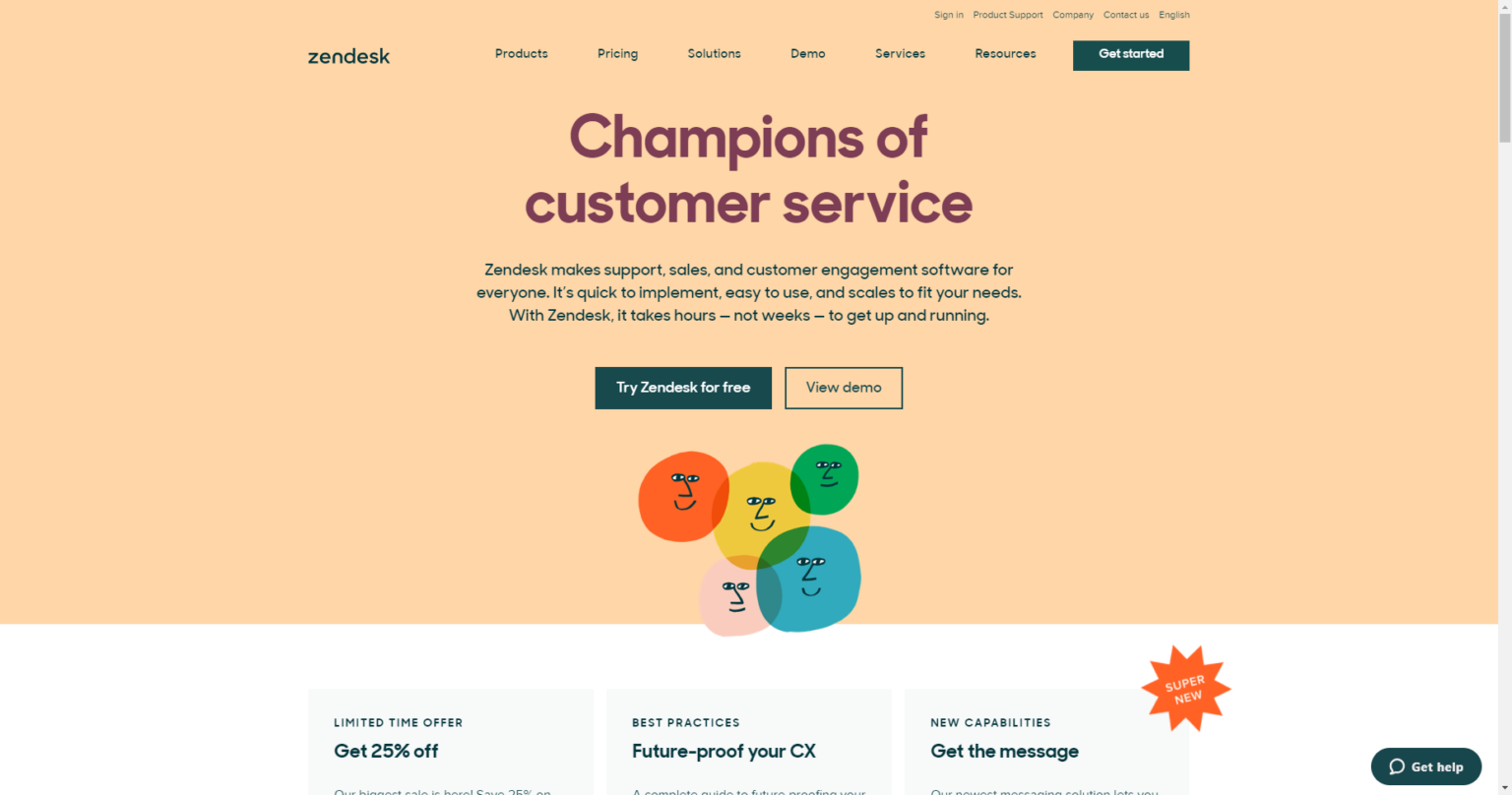Expand the Resources menu
This screenshot has width=1512, height=795.
1005,54
